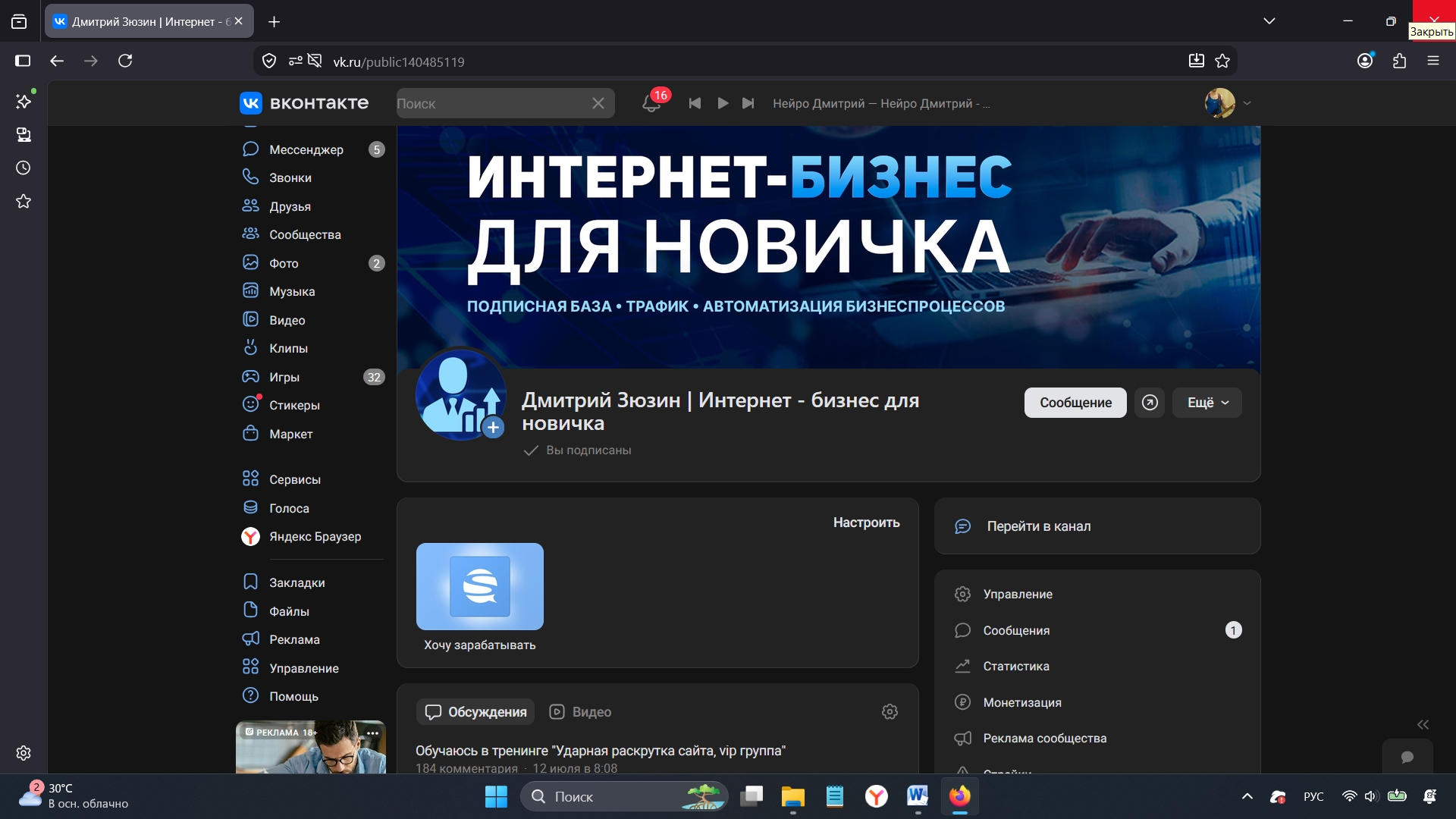The image size is (1456, 819).
Task: Open discussion Ударная раскрутка сайта topic
Action: [601, 751]
